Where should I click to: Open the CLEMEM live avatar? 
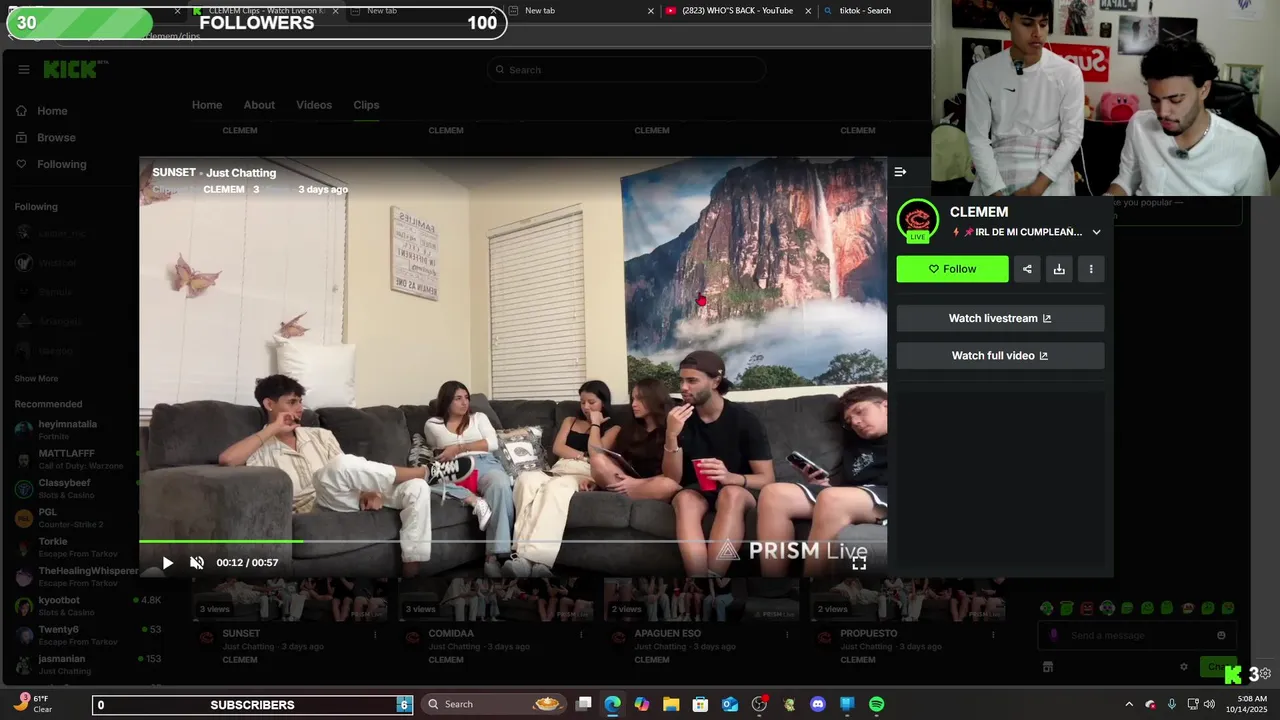[x=917, y=221]
